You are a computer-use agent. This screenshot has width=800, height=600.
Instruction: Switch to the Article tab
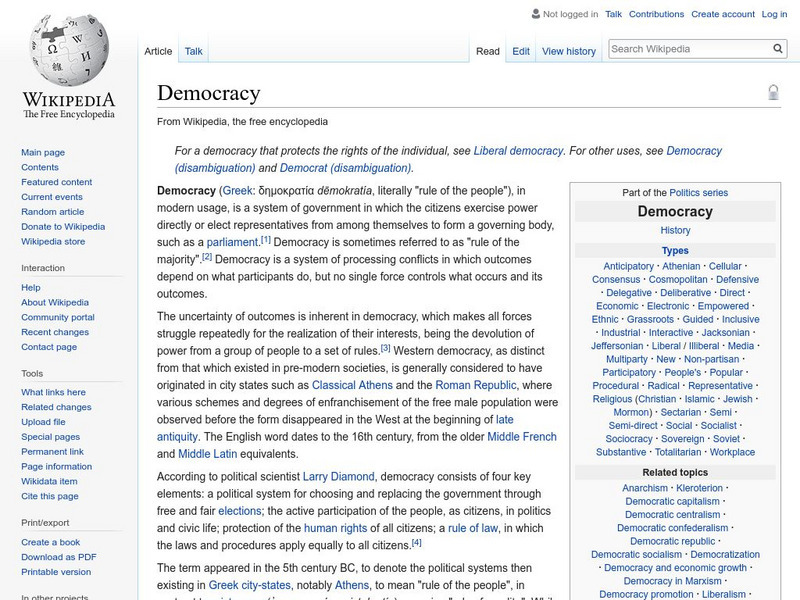[x=158, y=51]
